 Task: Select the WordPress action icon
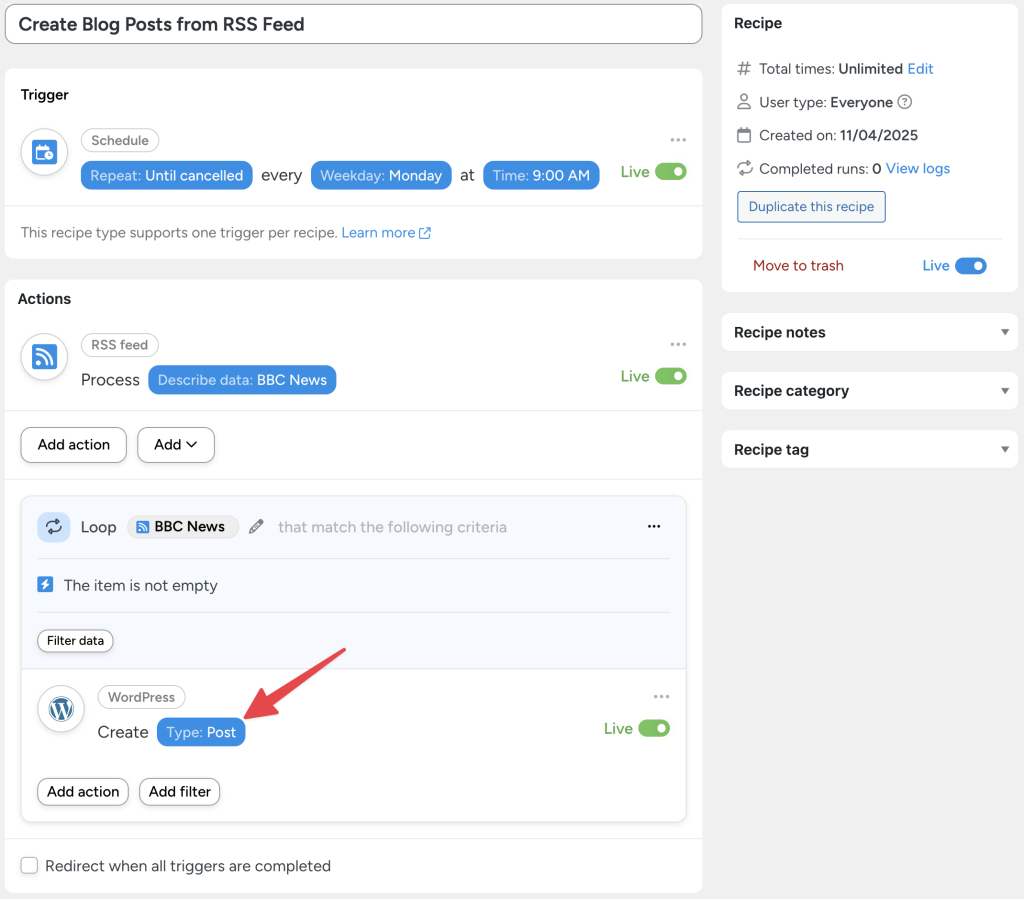pos(60,709)
